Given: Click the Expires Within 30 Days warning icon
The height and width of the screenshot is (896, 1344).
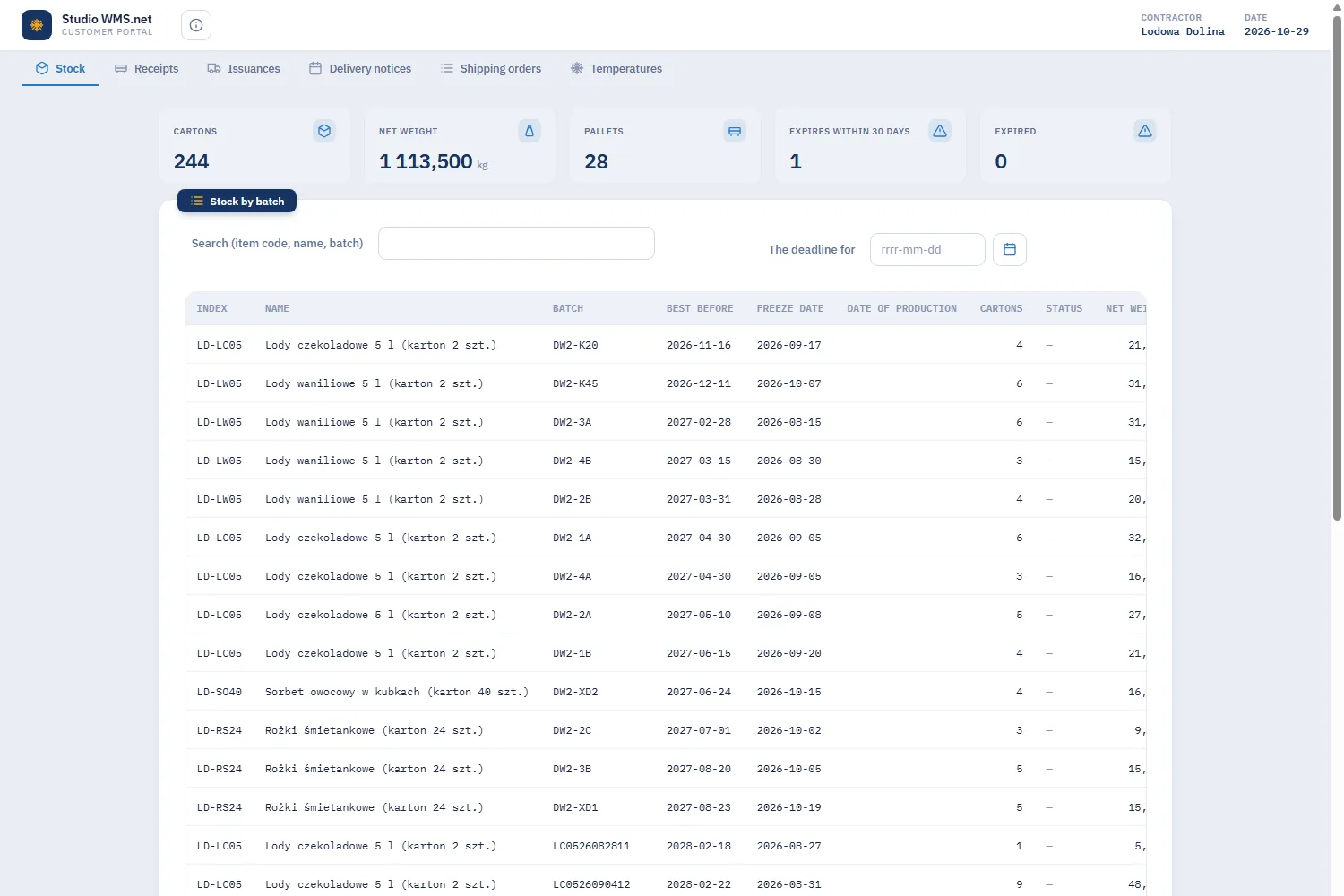Looking at the screenshot, I should coord(940,131).
